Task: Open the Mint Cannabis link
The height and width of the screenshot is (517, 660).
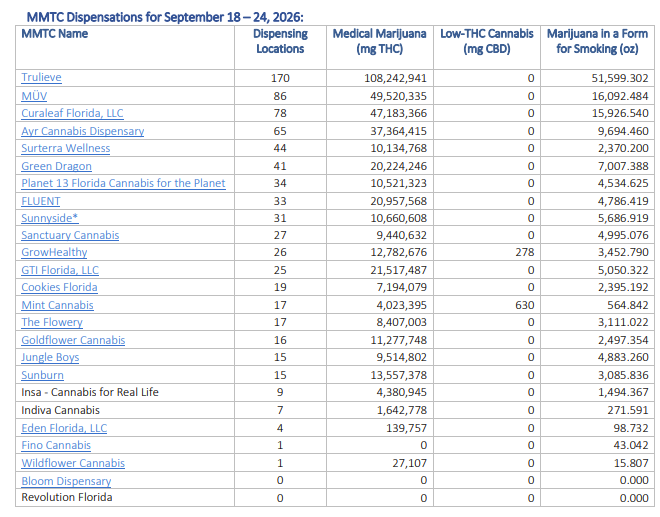Action: [x=57, y=305]
